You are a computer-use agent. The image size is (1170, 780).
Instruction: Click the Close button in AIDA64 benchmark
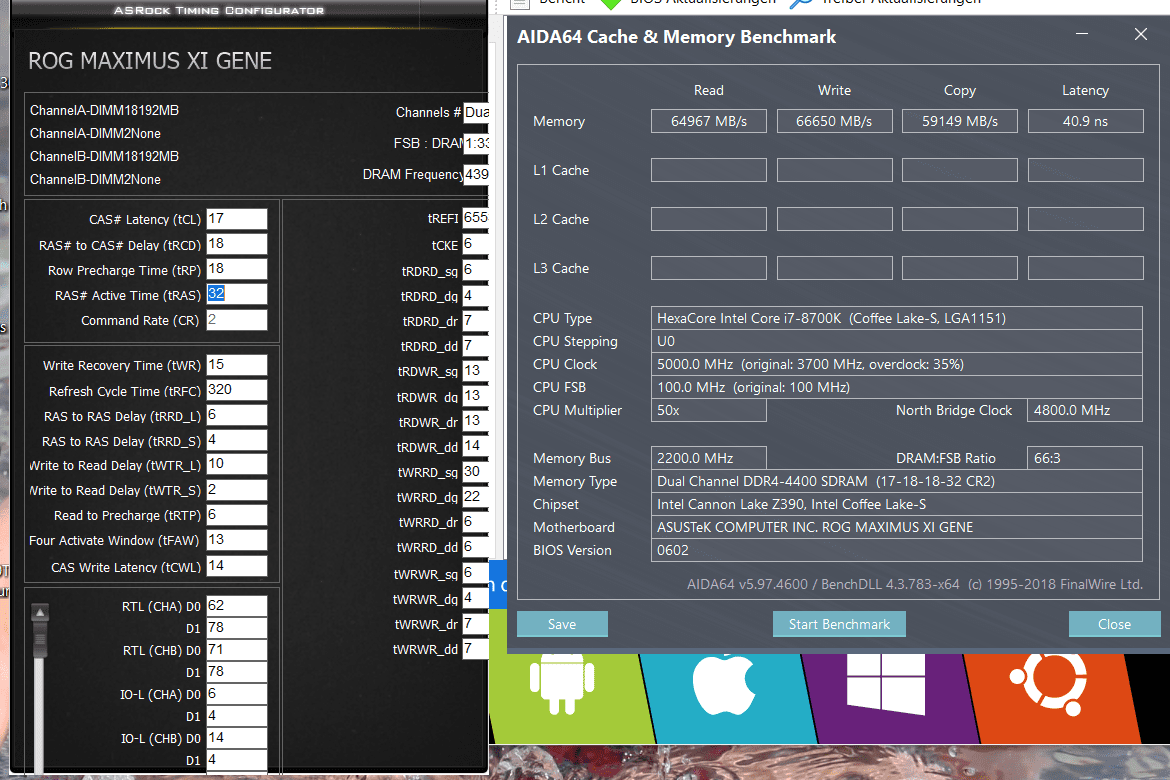[1114, 624]
